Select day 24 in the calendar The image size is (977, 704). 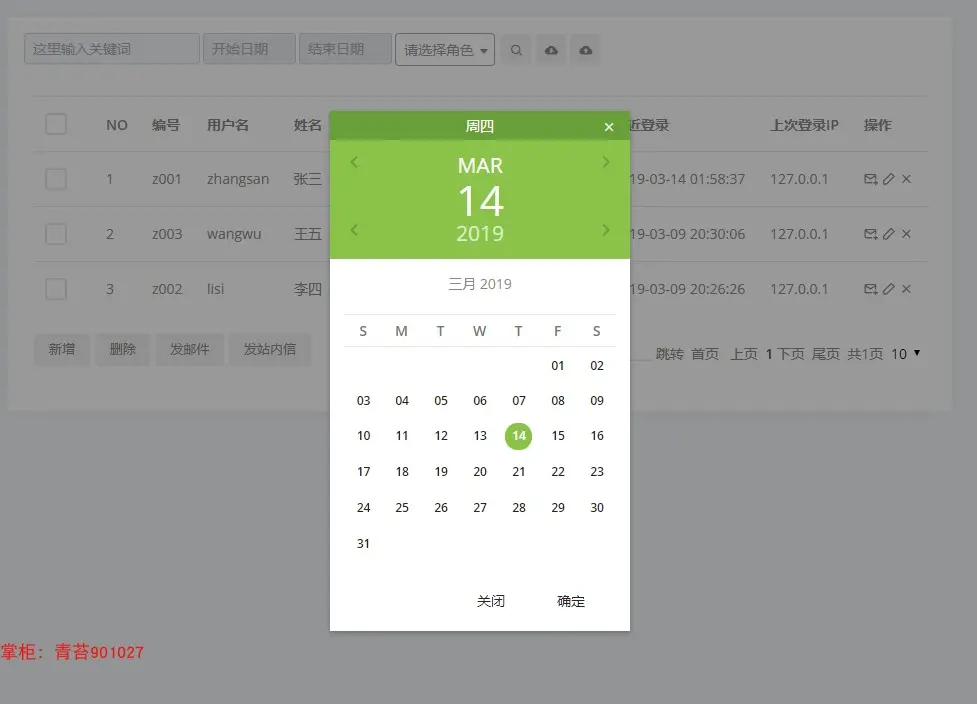[363, 508]
